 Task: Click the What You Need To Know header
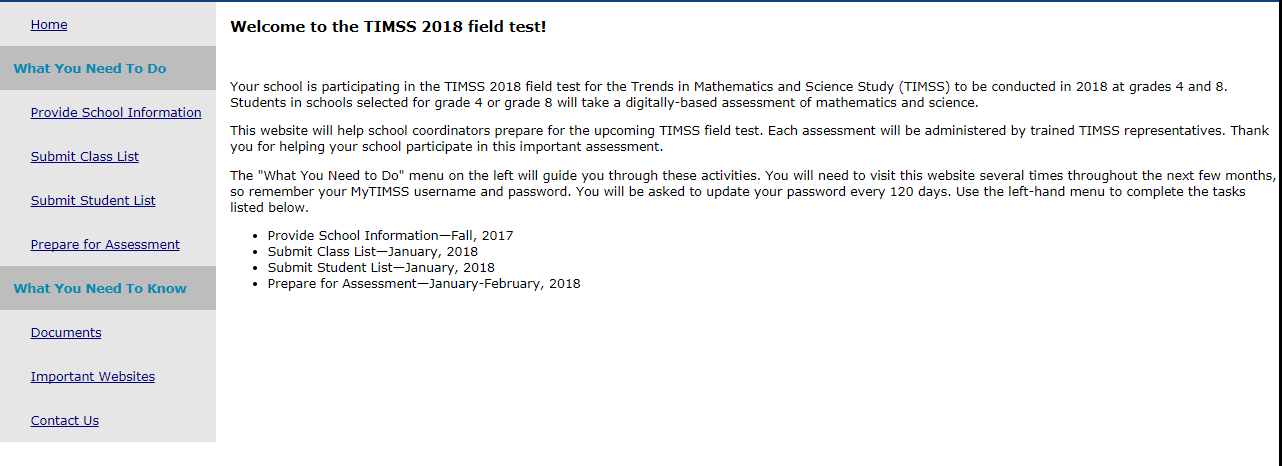[100, 289]
